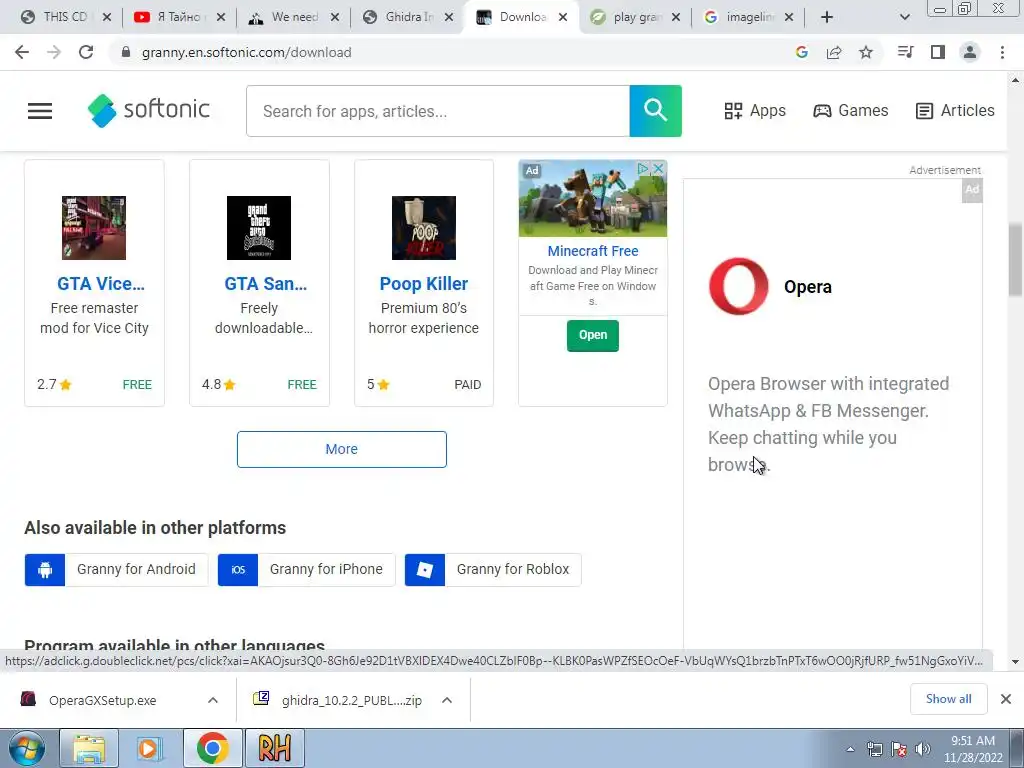This screenshot has width=1024, height=768.
Task: Open the Chrome profile avatar
Action: coord(970,52)
